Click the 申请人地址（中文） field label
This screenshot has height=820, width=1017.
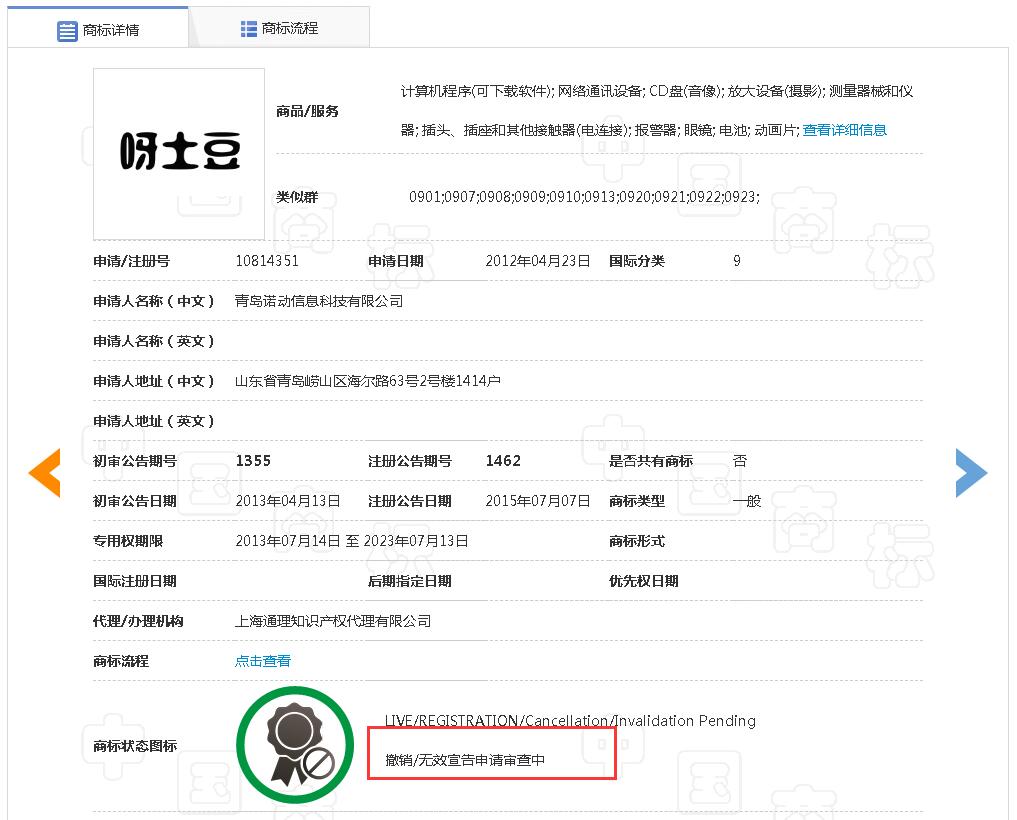[154, 381]
